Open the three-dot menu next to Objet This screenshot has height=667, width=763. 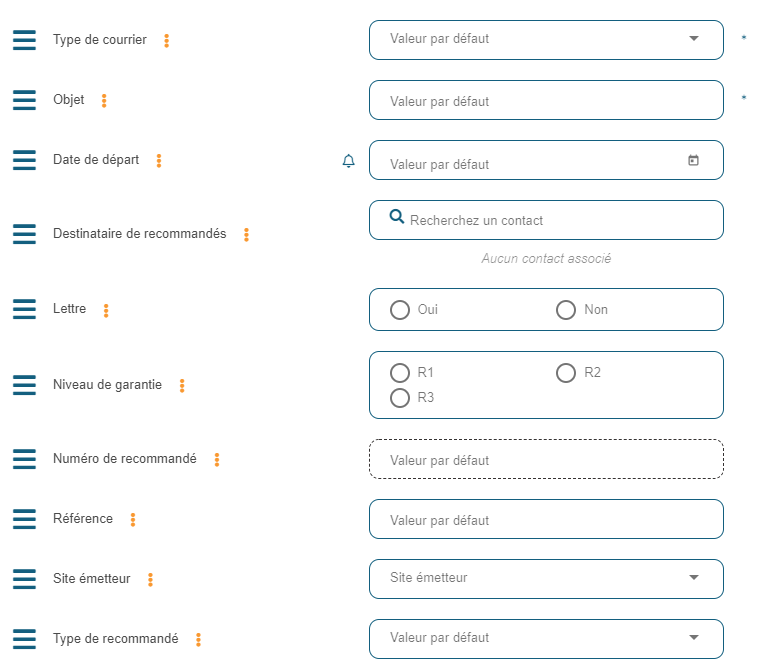(104, 101)
